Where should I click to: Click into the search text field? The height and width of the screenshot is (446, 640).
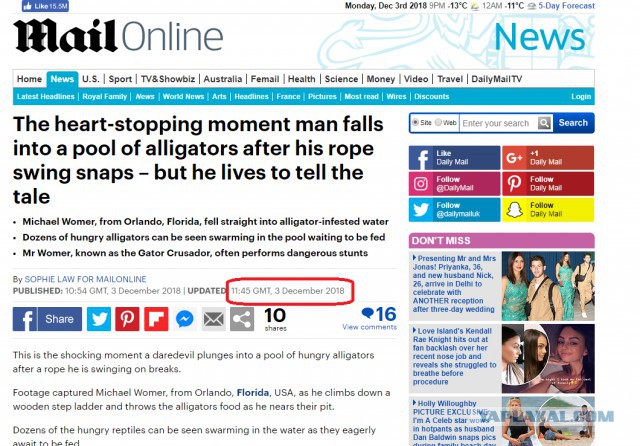click(x=498, y=123)
